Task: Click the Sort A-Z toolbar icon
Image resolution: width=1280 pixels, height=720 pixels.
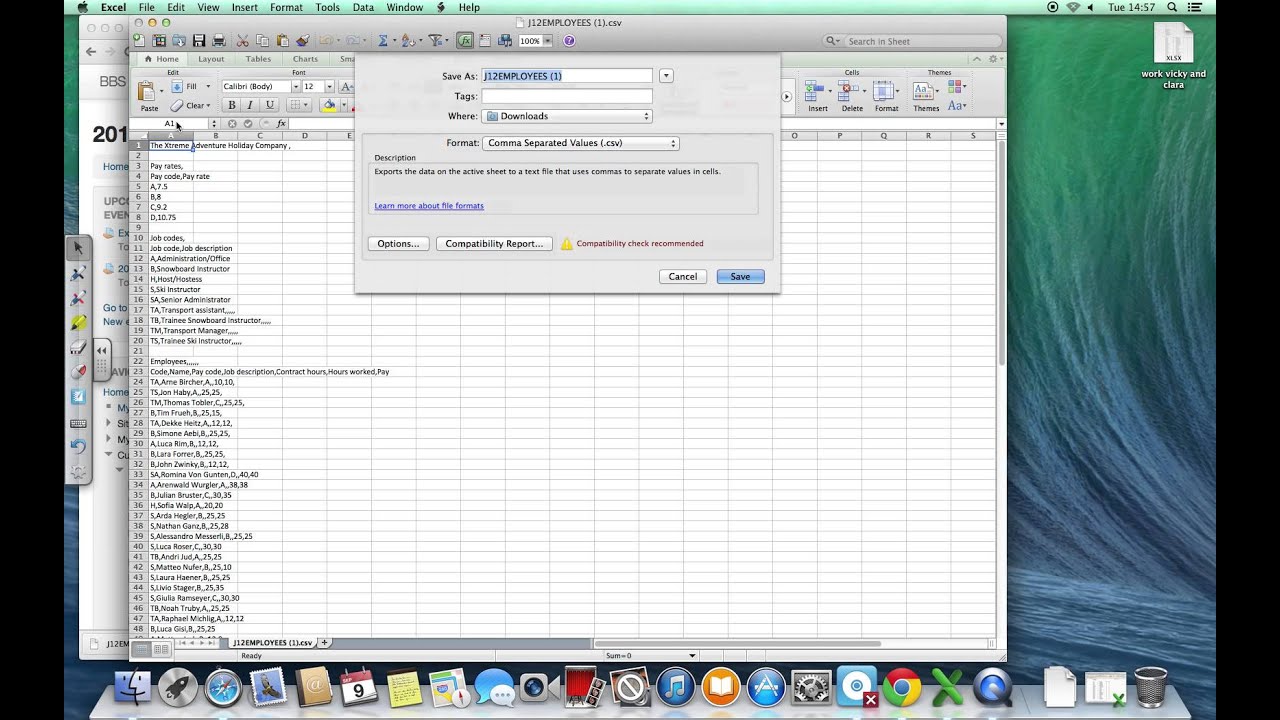Action: [408, 41]
